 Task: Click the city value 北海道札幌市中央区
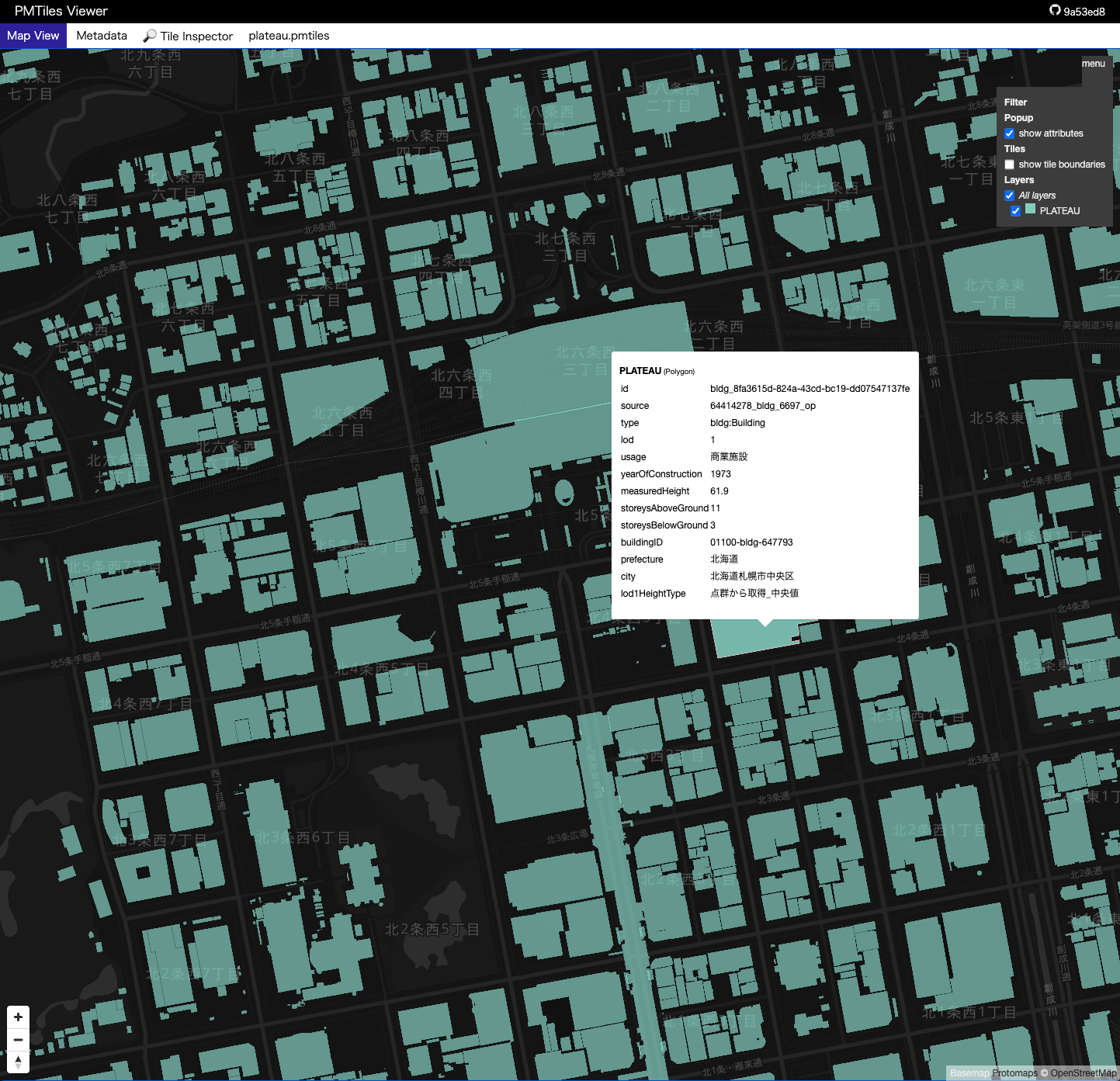click(752, 577)
